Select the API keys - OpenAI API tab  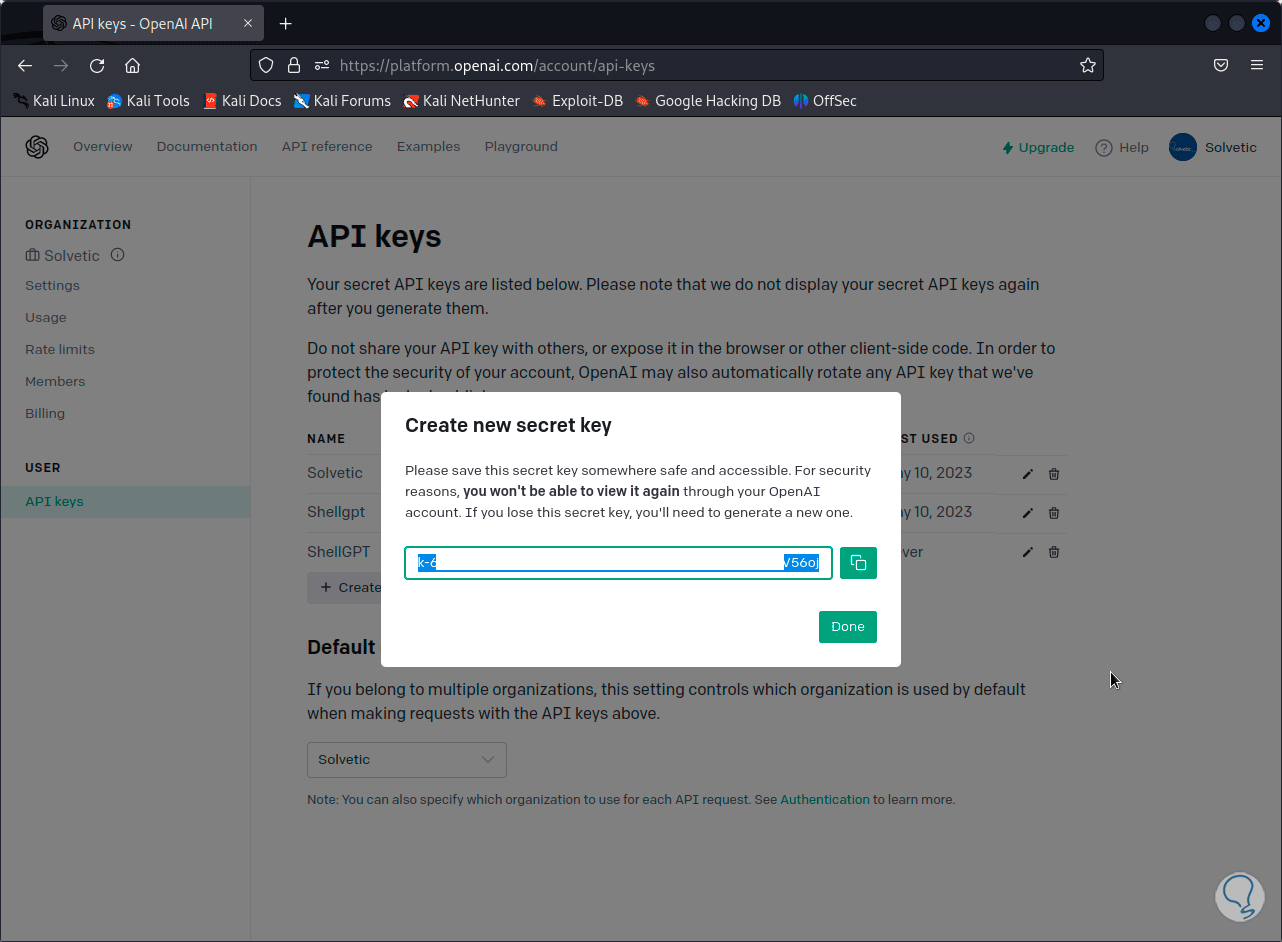click(x=152, y=23)
